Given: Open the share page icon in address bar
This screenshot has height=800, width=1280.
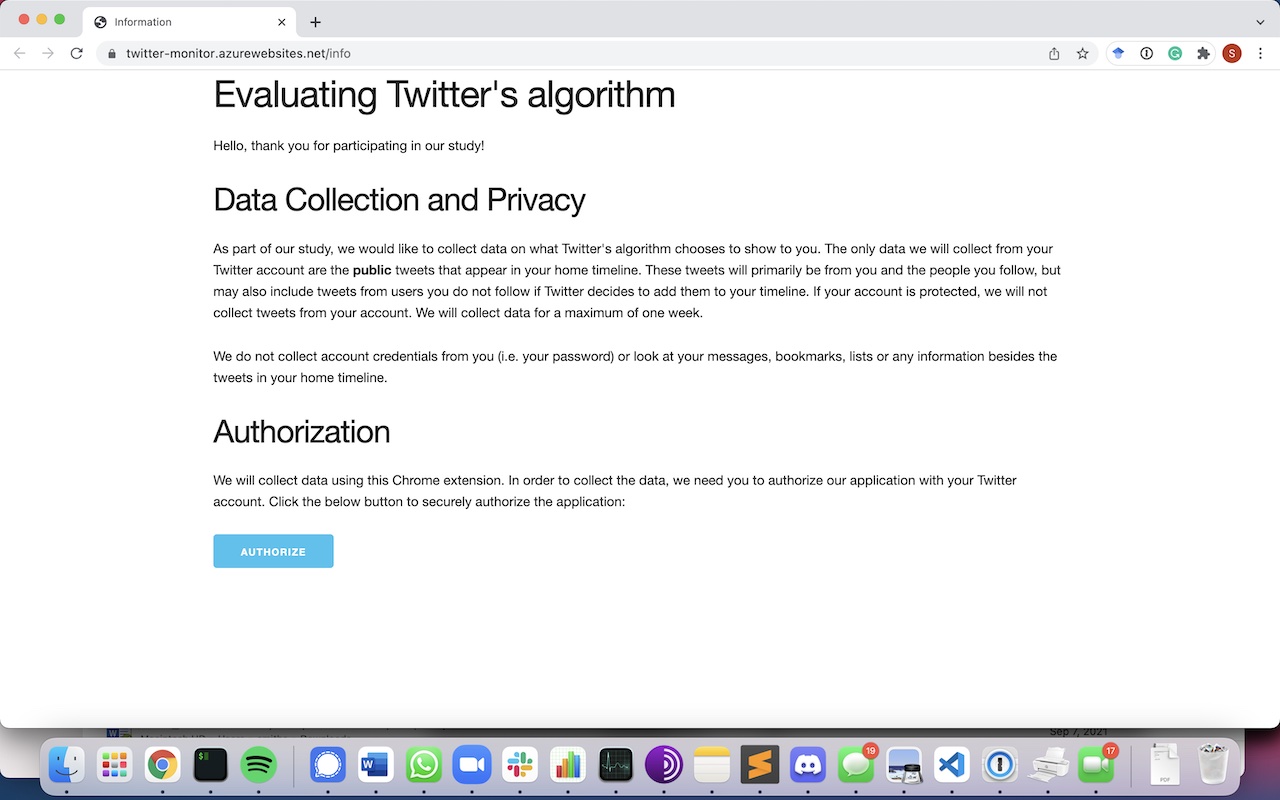Looking at the screenshot, I should tap(1054, 54).
